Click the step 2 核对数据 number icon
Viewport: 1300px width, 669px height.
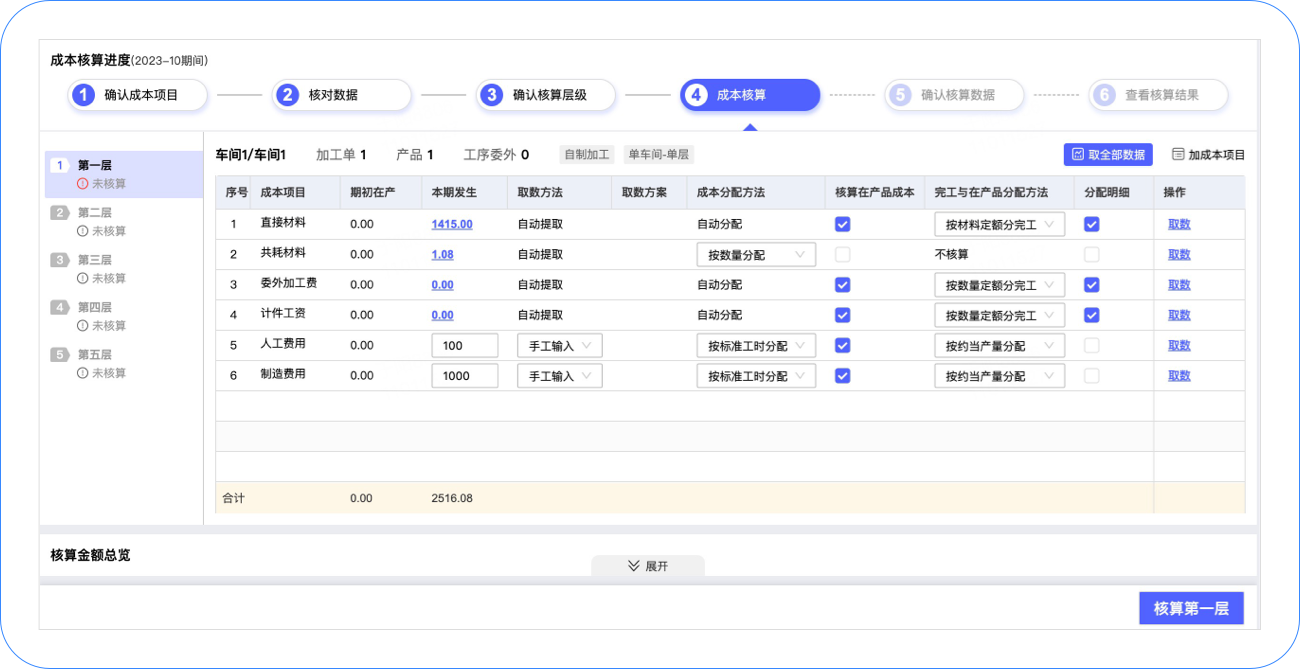click(288, 95)
